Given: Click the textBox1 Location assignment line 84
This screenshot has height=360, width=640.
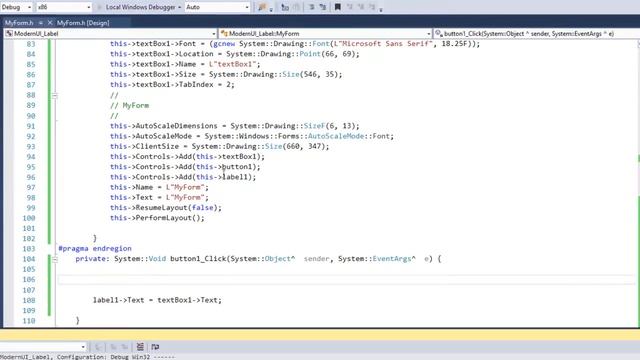Looking at the screenshot, I should [x=235, y=54].
